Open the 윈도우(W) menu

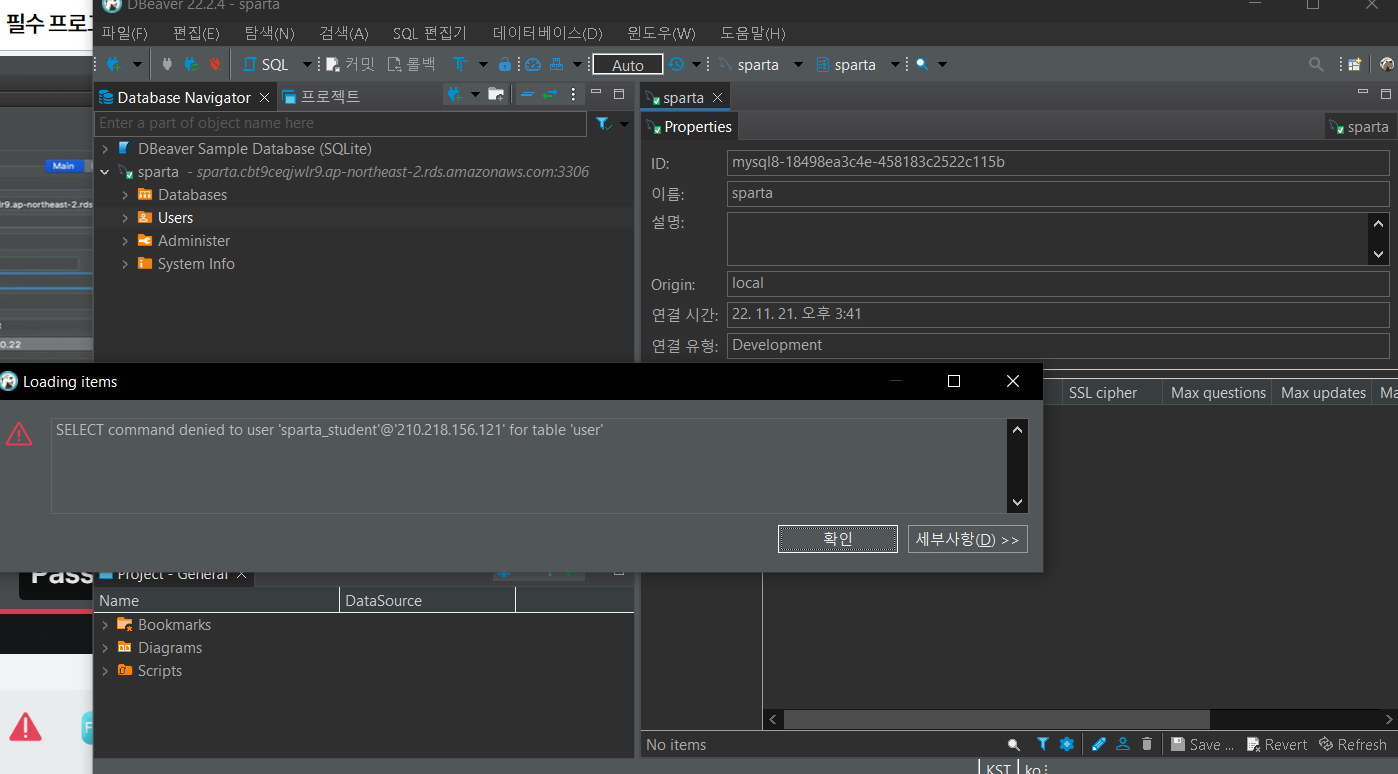661,33
